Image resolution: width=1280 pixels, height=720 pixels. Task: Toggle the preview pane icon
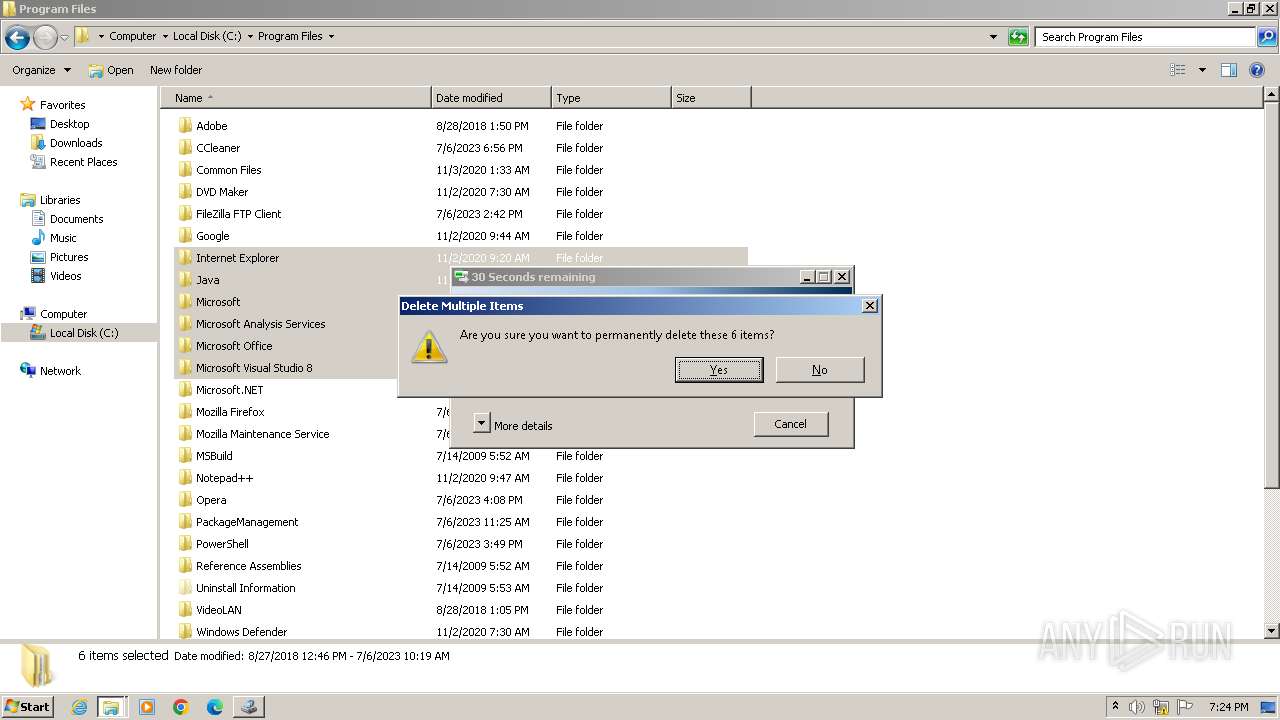1229,70
